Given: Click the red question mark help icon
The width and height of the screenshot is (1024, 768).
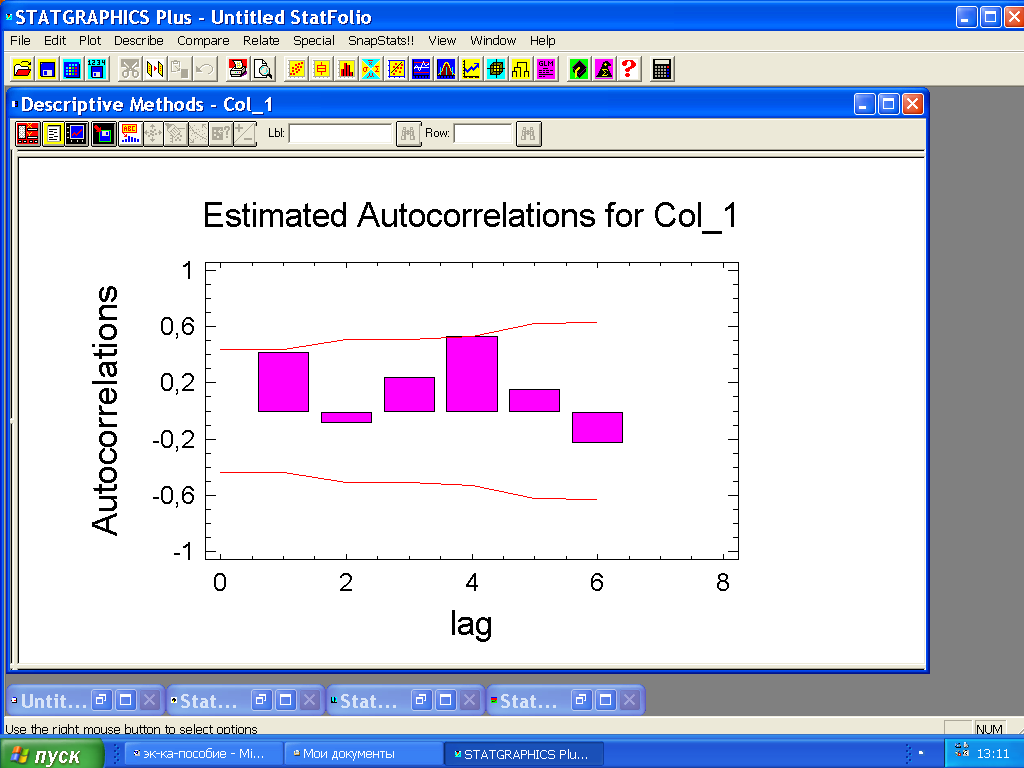Looking at the screenshot, I should click(x=628, y=69).
